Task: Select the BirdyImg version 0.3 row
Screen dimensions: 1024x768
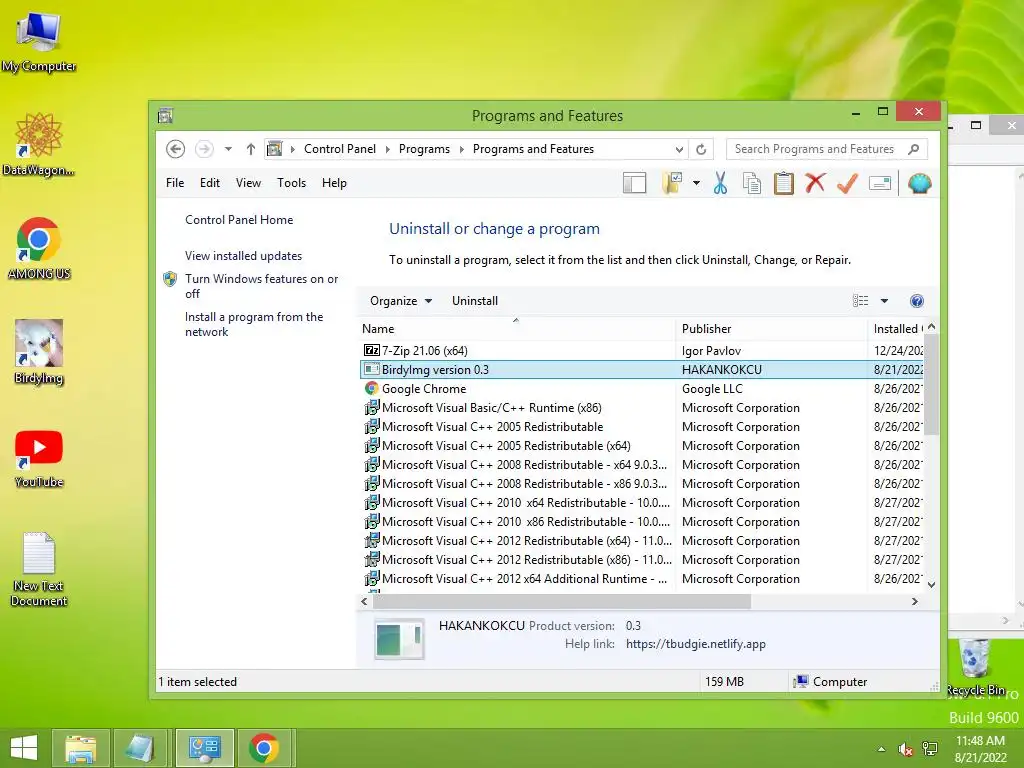Action: [x=642, y=370]
